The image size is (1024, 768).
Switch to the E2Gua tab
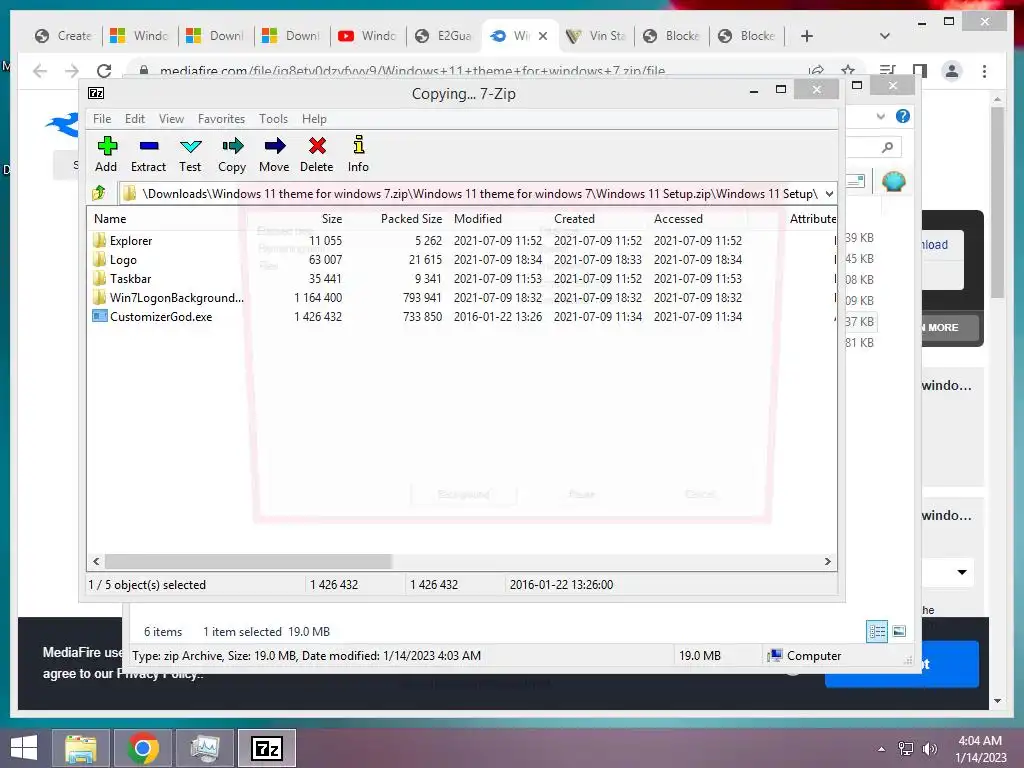point(444,36)
